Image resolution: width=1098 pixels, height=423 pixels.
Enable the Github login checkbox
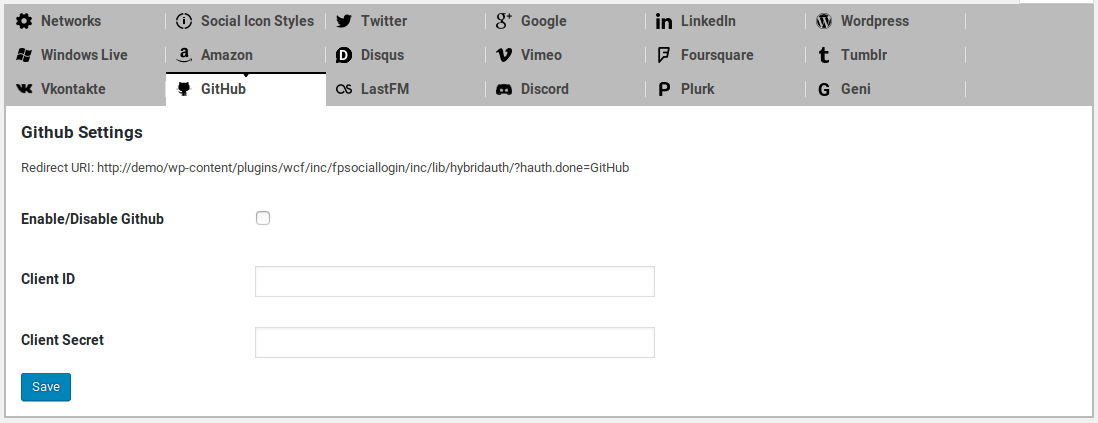coord(263,218)
